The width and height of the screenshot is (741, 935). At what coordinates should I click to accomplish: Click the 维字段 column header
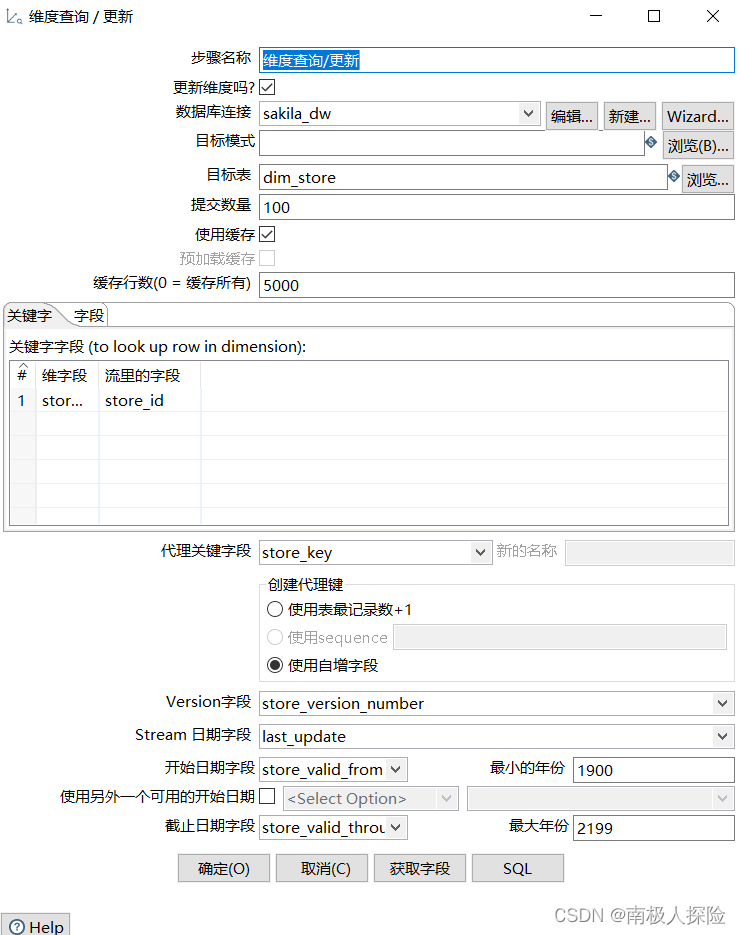coord(67,375)
